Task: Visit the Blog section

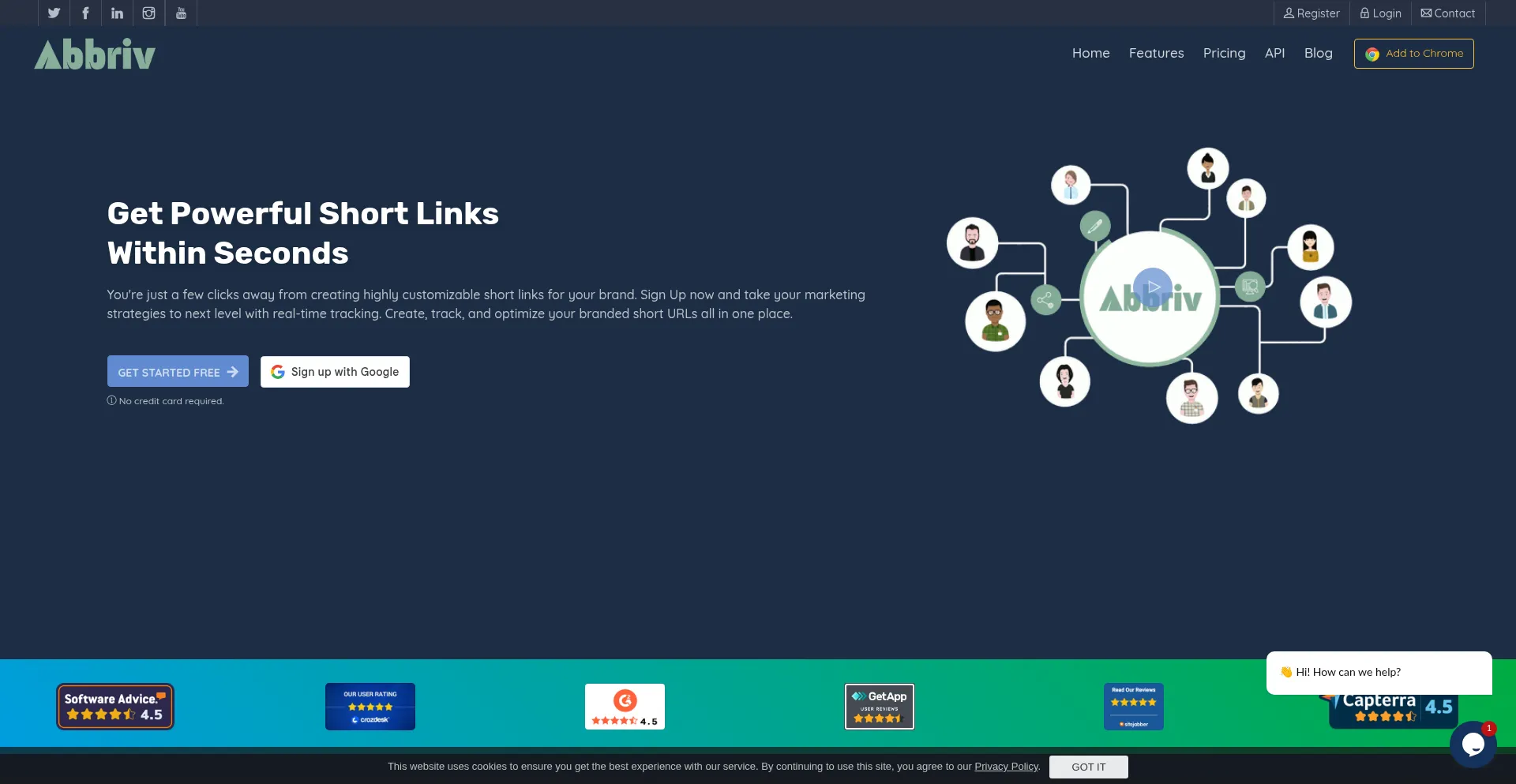Action: pyautogui.click(x=1319, y=53)
